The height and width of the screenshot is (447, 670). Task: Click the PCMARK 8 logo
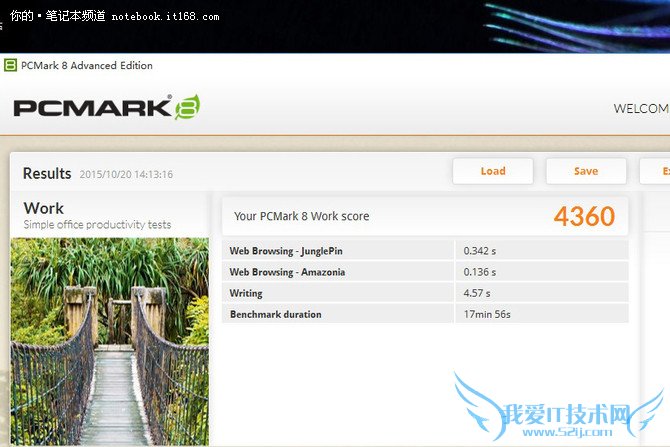(x=107, y=107)
